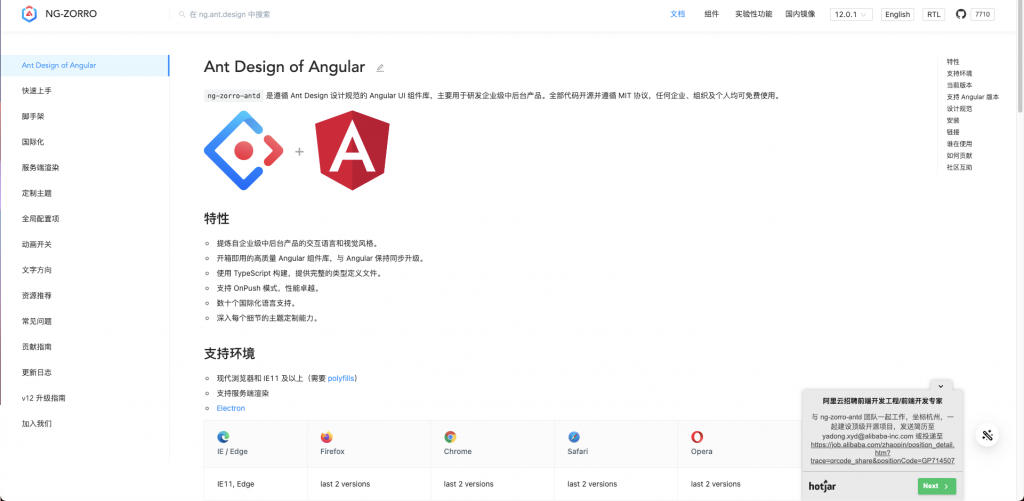
Task: Click the NG-ZORRO brand text
Action: pyautogui.click(x=71, y=14)
